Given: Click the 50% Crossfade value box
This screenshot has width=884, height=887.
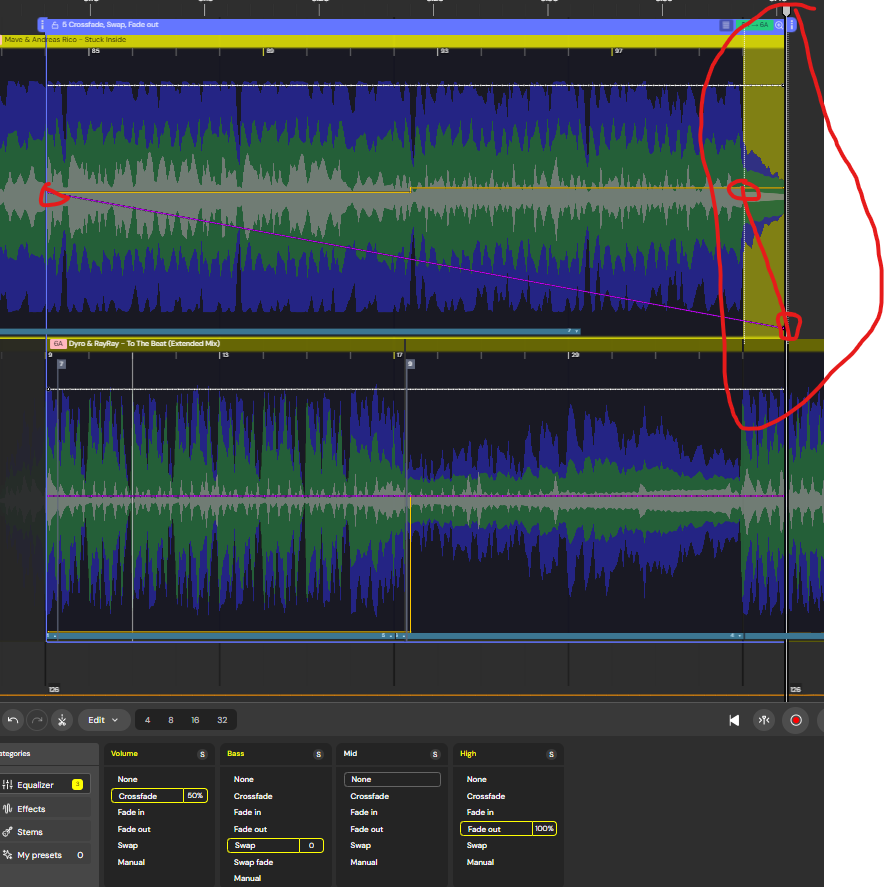Looking at the screenshot, I should point(195,796).
